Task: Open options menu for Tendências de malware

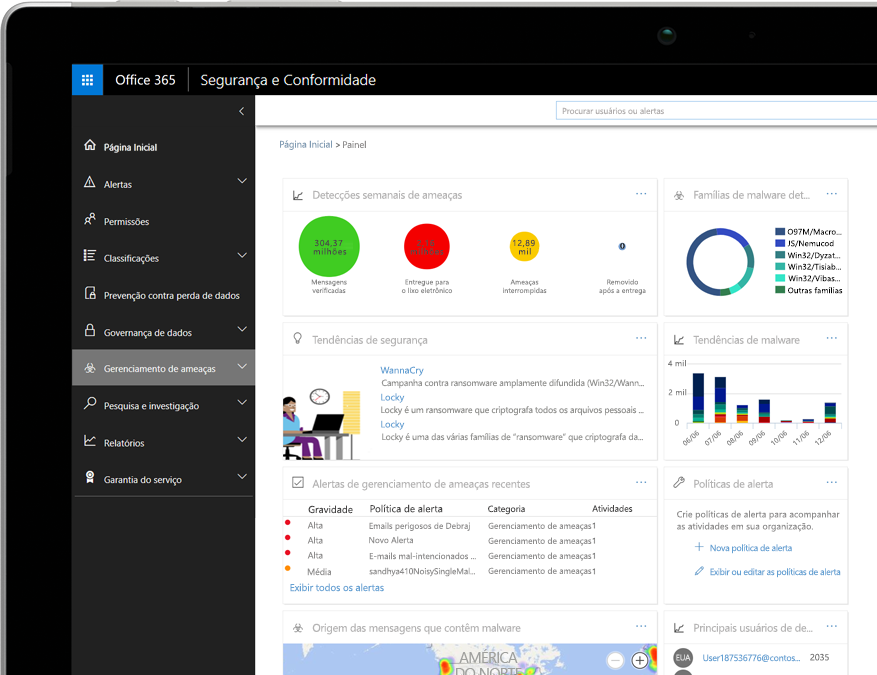Action: [x=832, y=338]
